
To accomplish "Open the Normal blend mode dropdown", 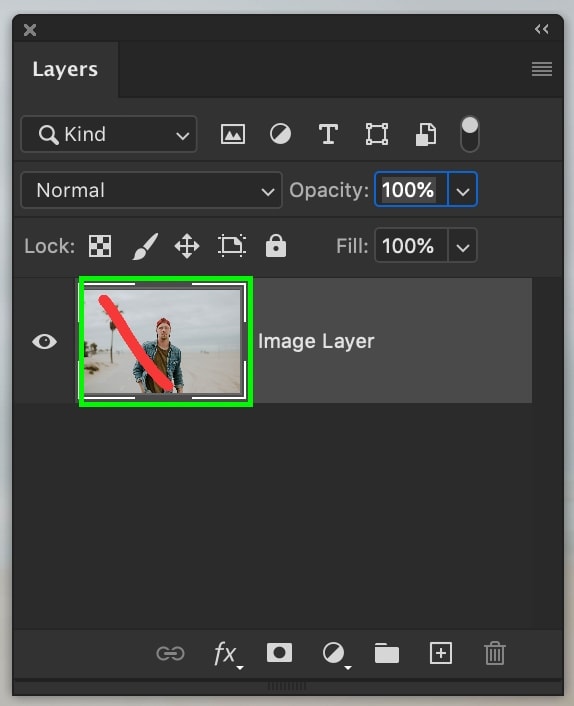I will [151, 190].
